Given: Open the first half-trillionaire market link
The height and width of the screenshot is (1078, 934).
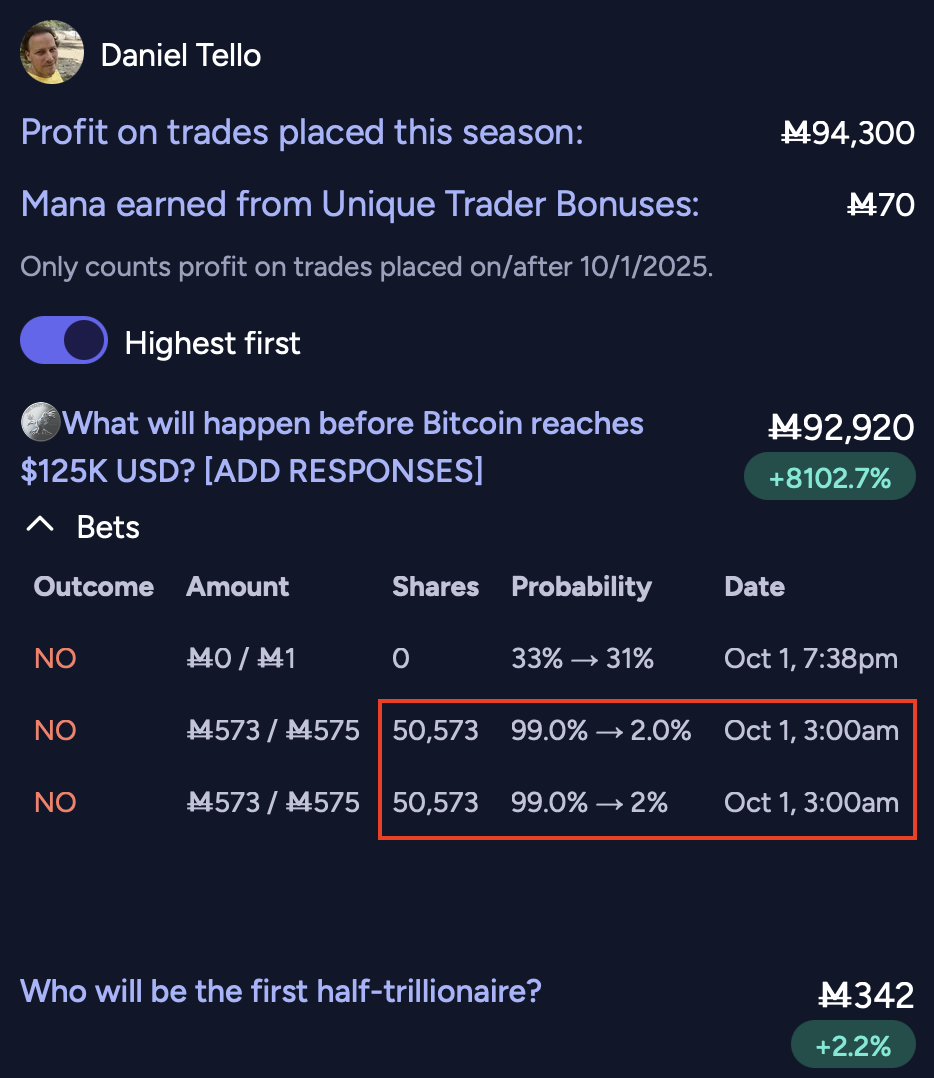Looking at the screenshot, I should click(x=280, y=991).
